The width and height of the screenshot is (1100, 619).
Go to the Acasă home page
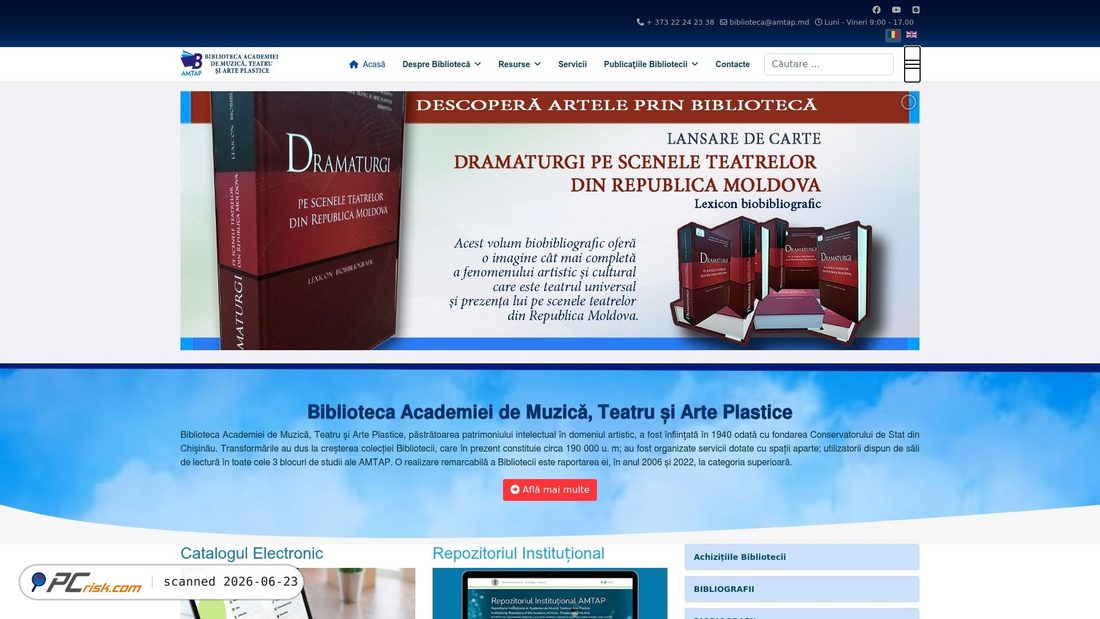point(367,64)
